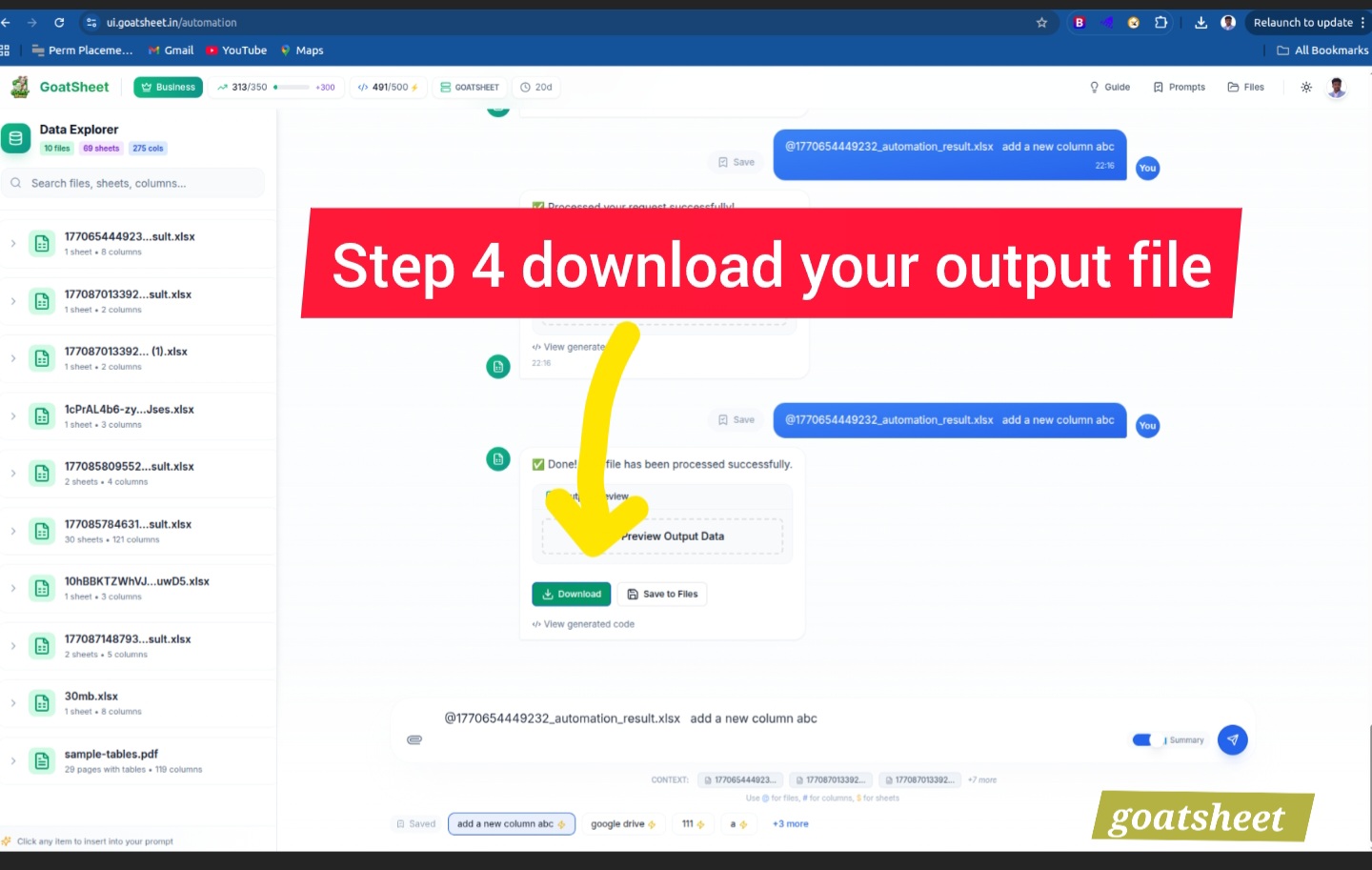Show the +7 more context files

pos(982,779)
